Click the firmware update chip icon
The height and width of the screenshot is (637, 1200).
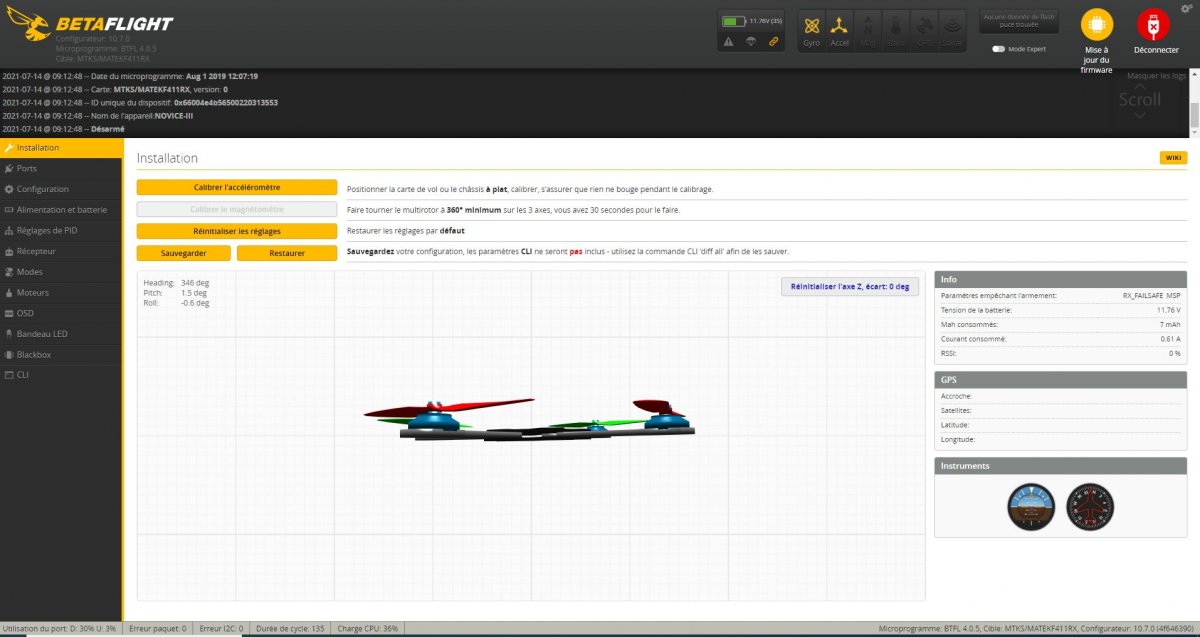[x=1097, y=26]
